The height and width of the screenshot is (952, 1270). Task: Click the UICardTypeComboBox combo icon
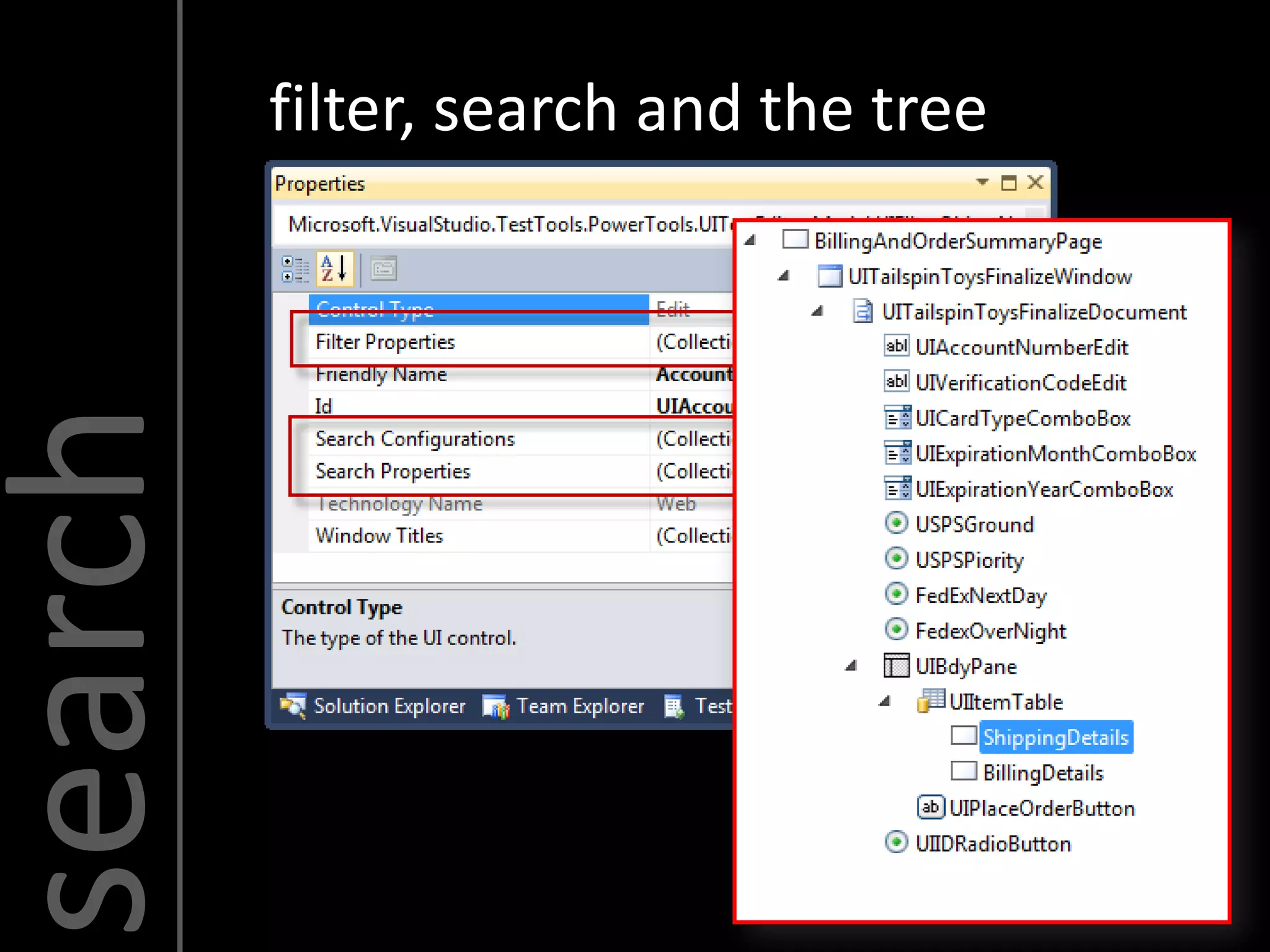tap(897, 418)
